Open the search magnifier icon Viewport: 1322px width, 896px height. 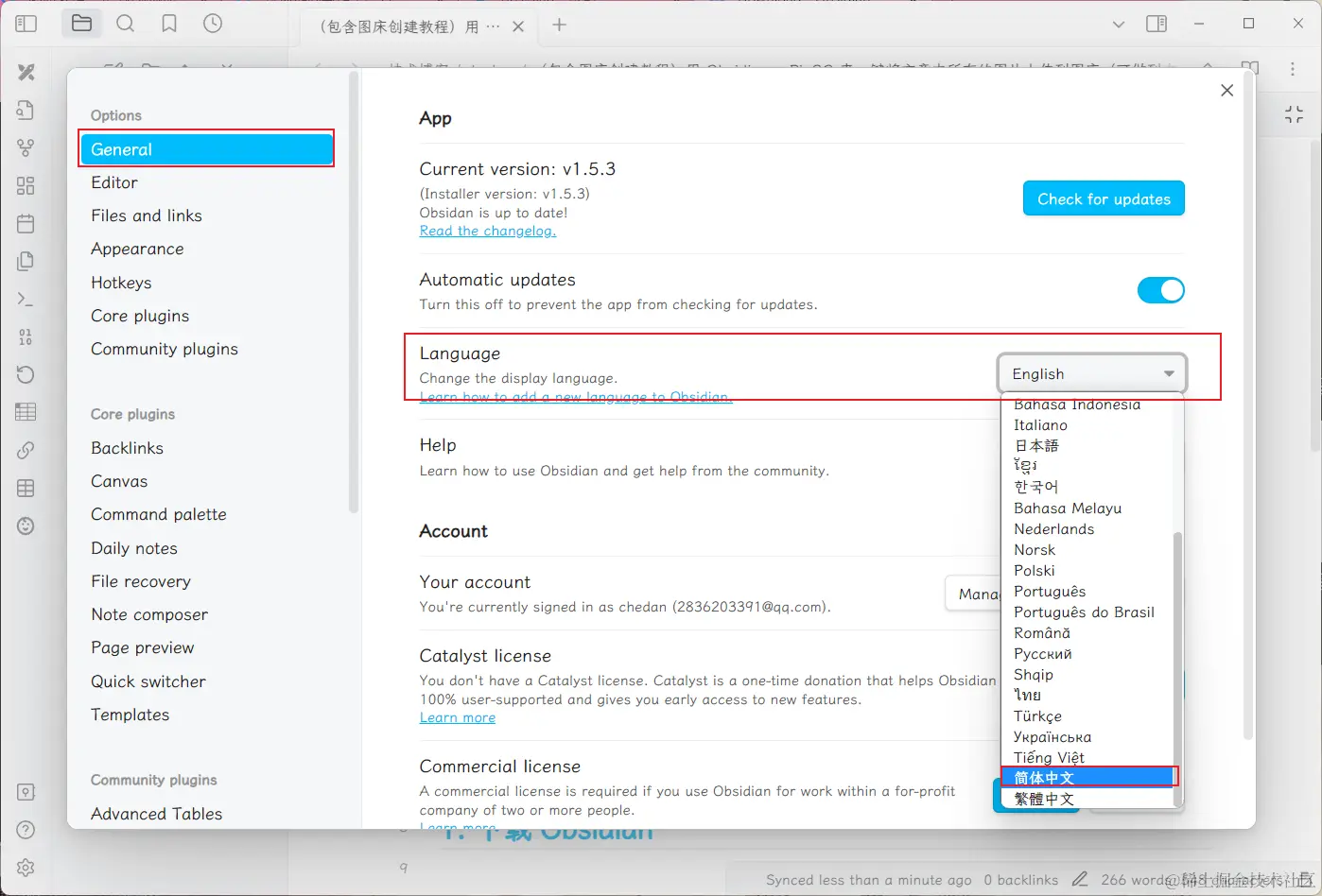(125, 24)
